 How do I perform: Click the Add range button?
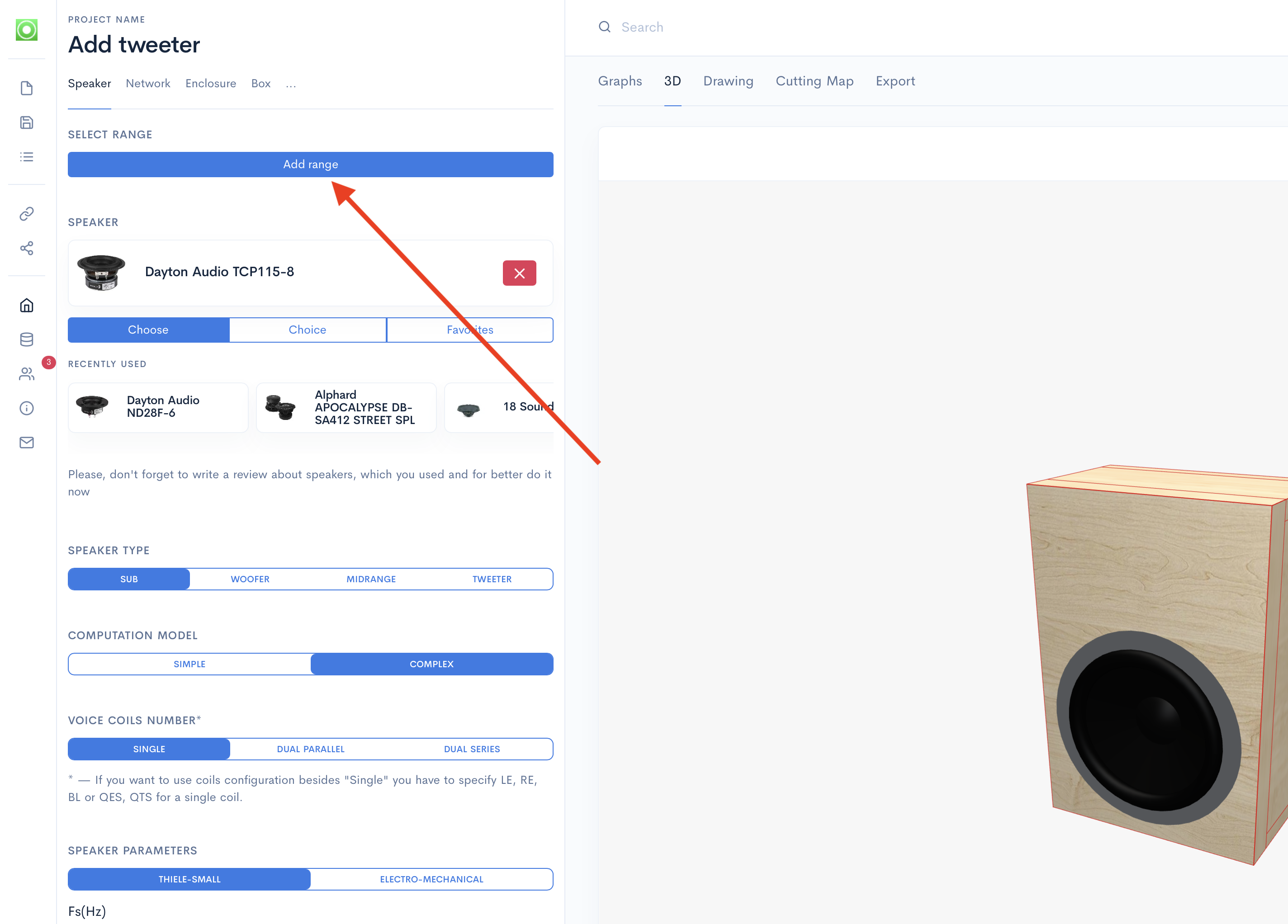coord(310,164)
